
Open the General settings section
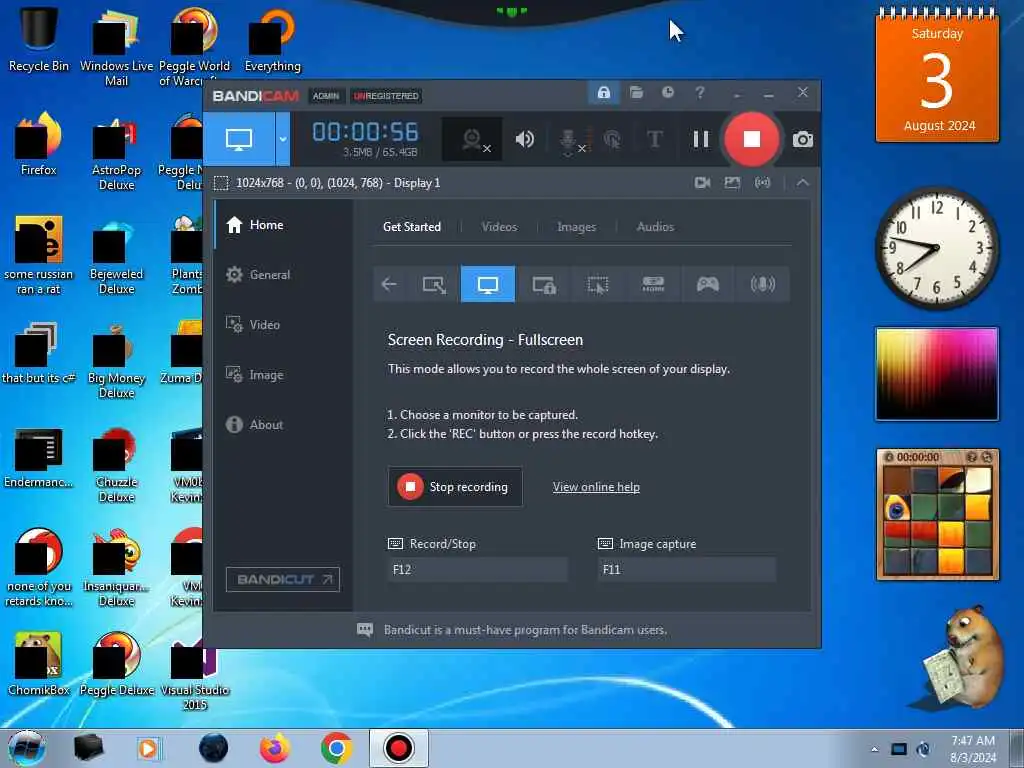[x=283, y=275]
